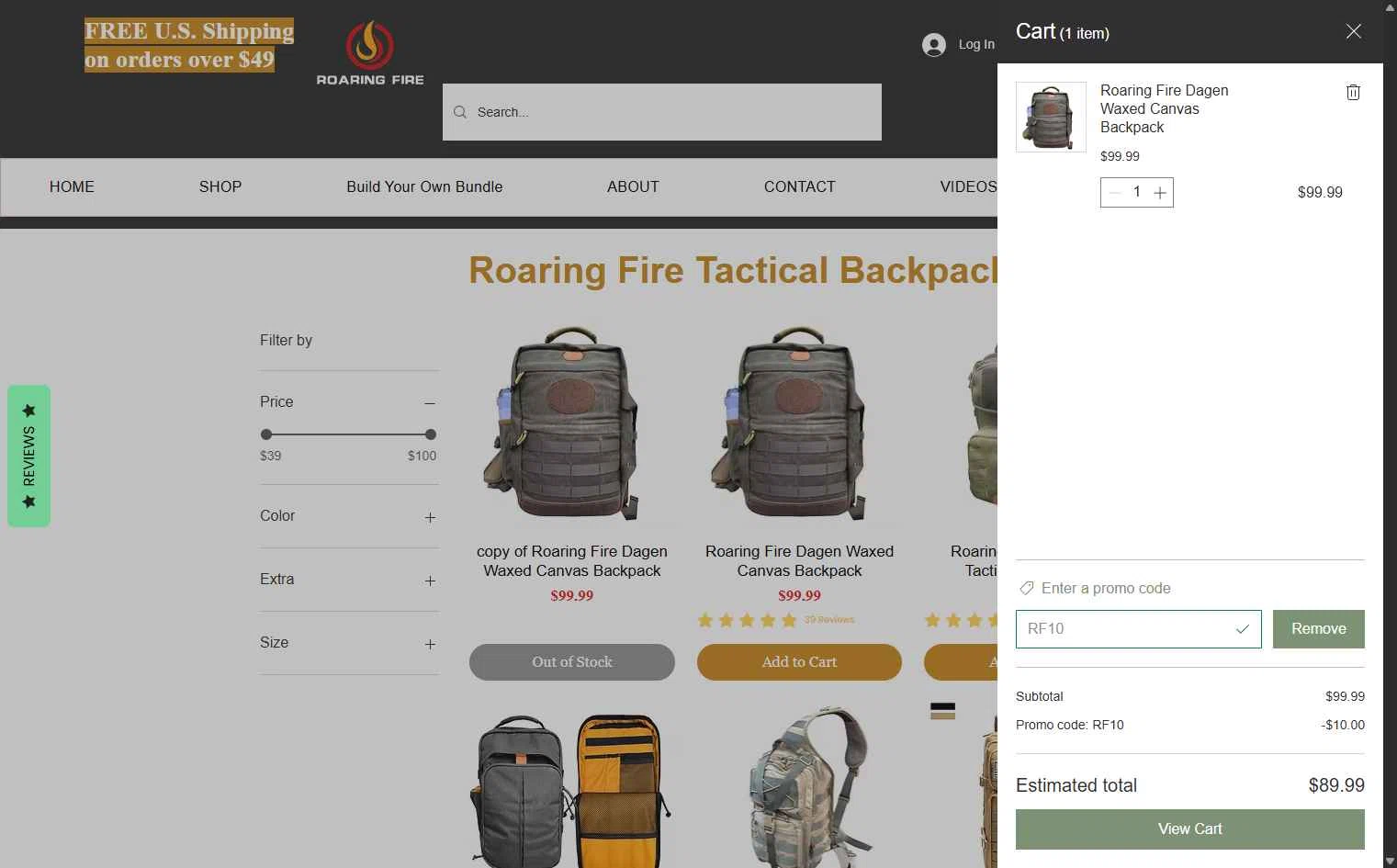Expand the Extra filter
The height and width of the screenshot is (868, 1397).
coord(430,581)
